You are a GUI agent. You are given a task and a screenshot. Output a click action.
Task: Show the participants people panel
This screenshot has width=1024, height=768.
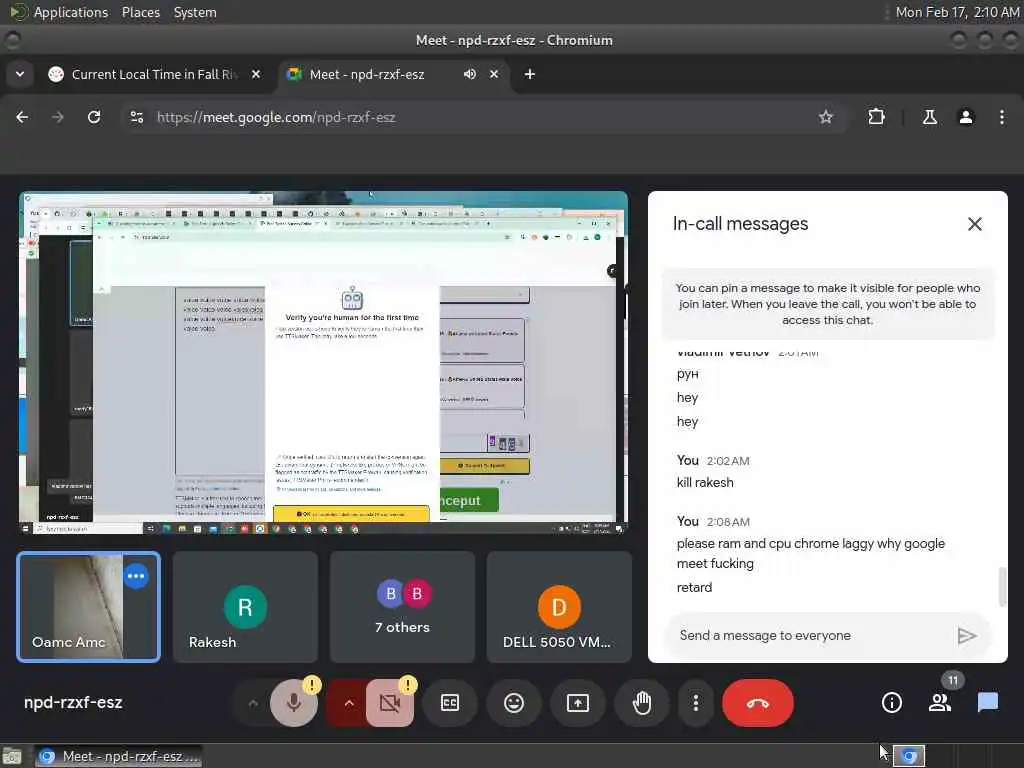coord(940,703)
